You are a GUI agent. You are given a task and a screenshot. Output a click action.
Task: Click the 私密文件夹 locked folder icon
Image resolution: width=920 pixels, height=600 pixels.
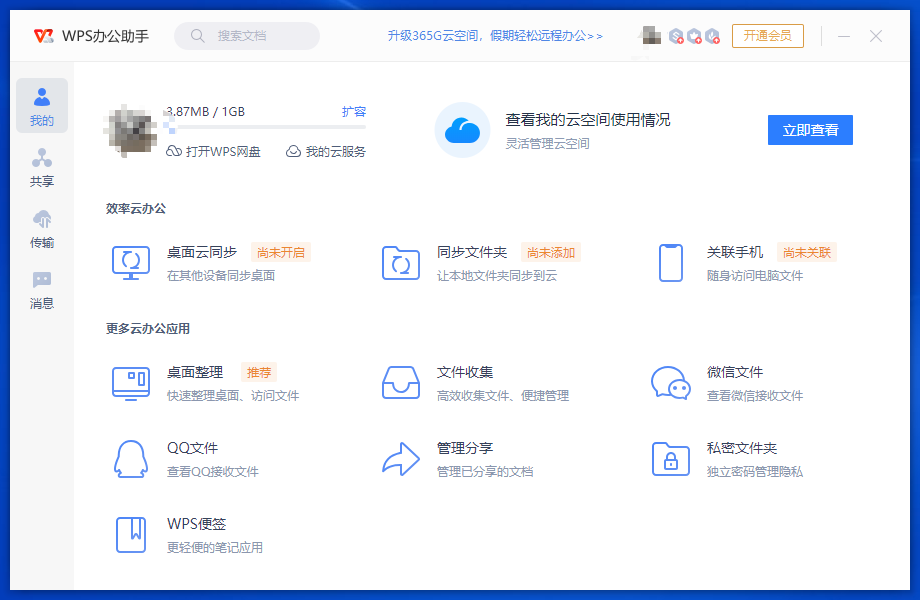[671, 459]
